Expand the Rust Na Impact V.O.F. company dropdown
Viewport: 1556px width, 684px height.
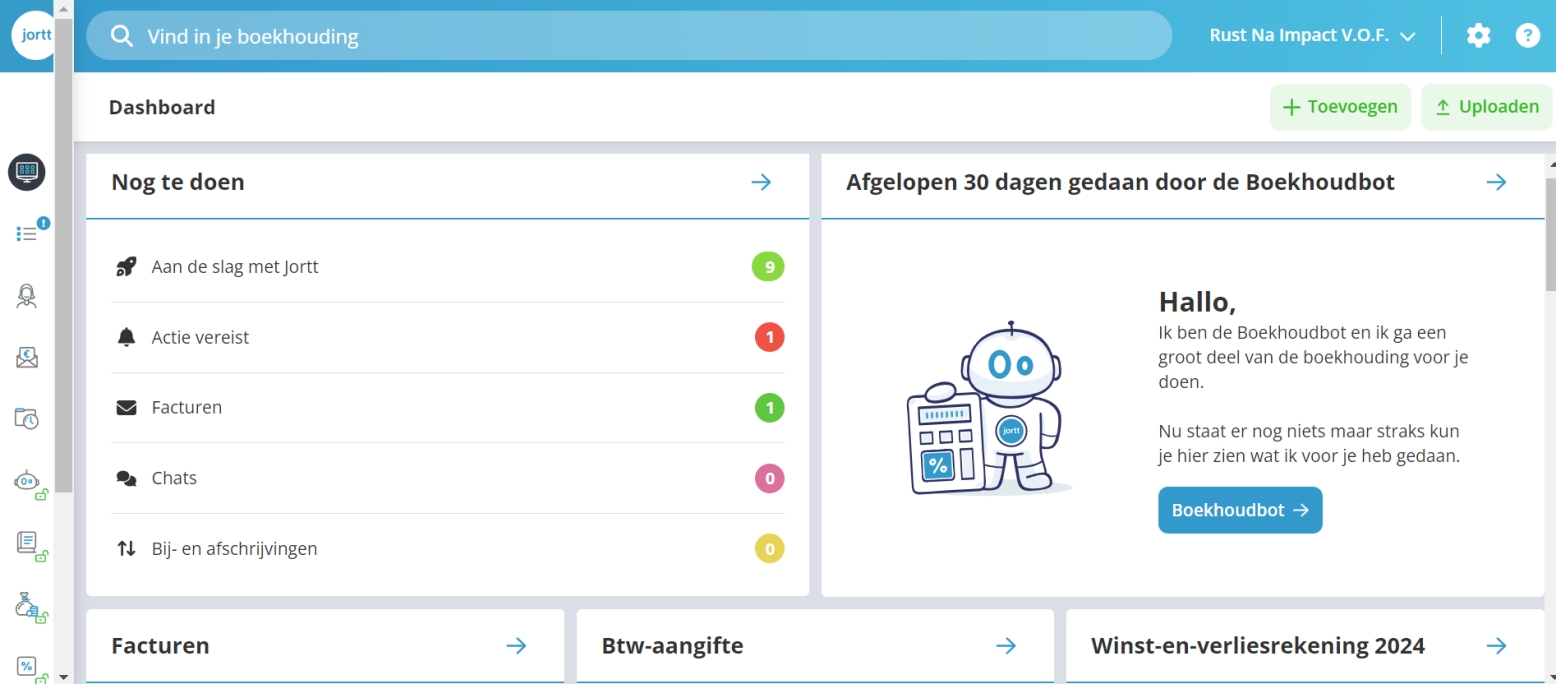click(1312, 36)
